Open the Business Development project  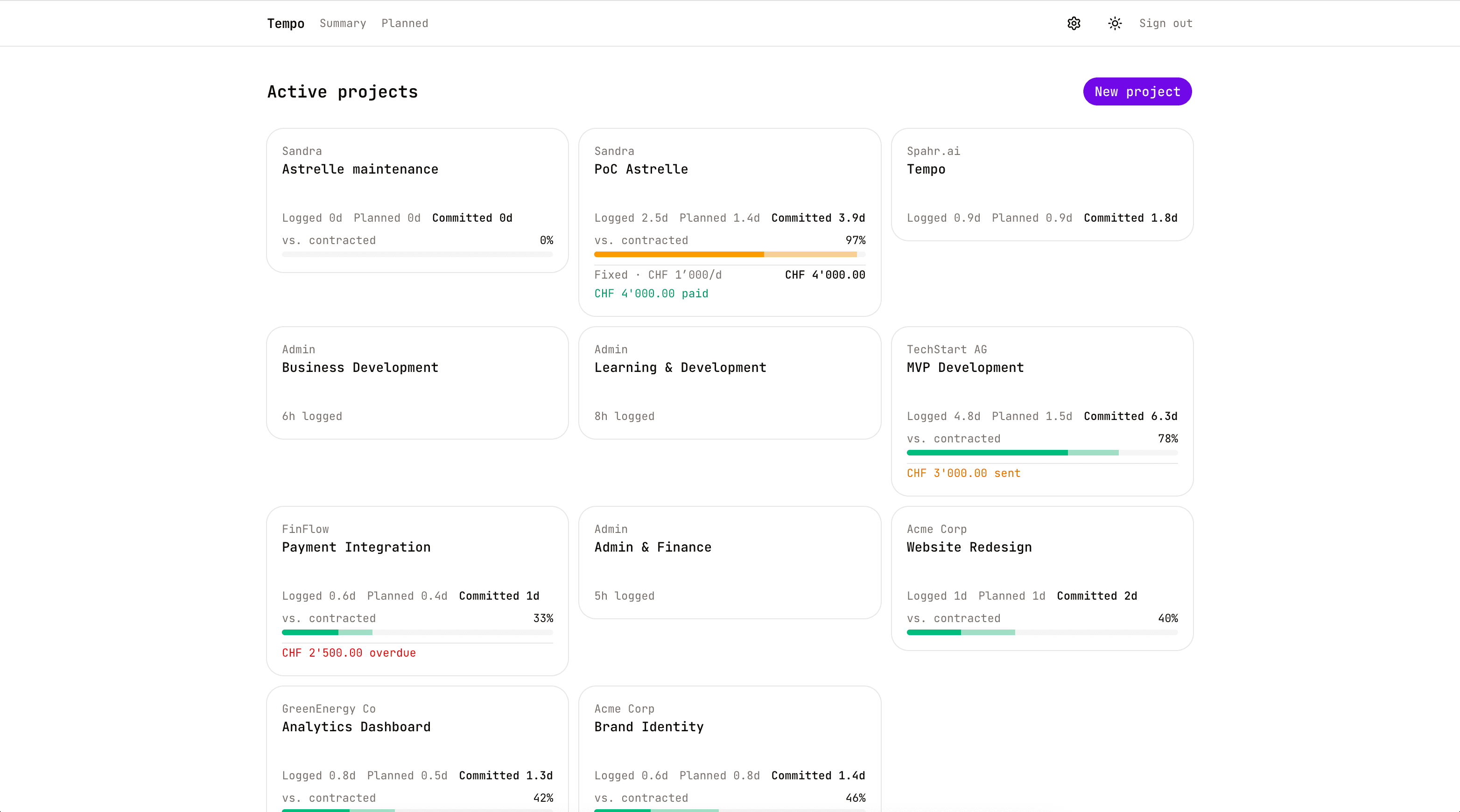[x=417, y=383]
